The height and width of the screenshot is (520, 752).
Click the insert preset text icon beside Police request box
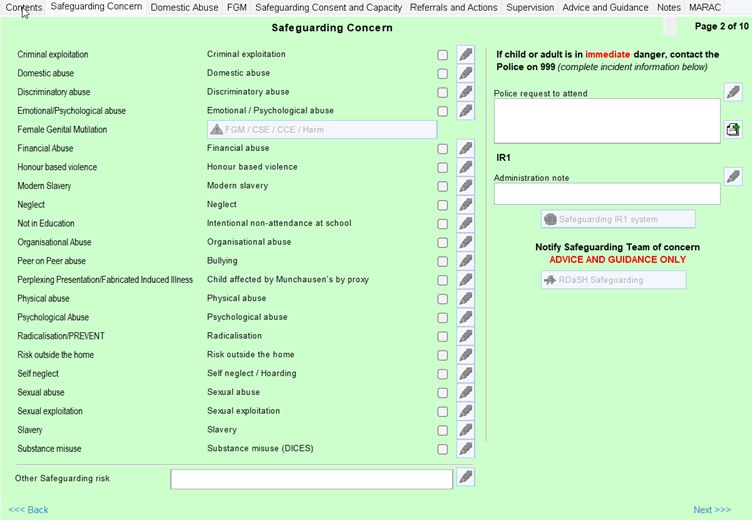tap(733, 129)
